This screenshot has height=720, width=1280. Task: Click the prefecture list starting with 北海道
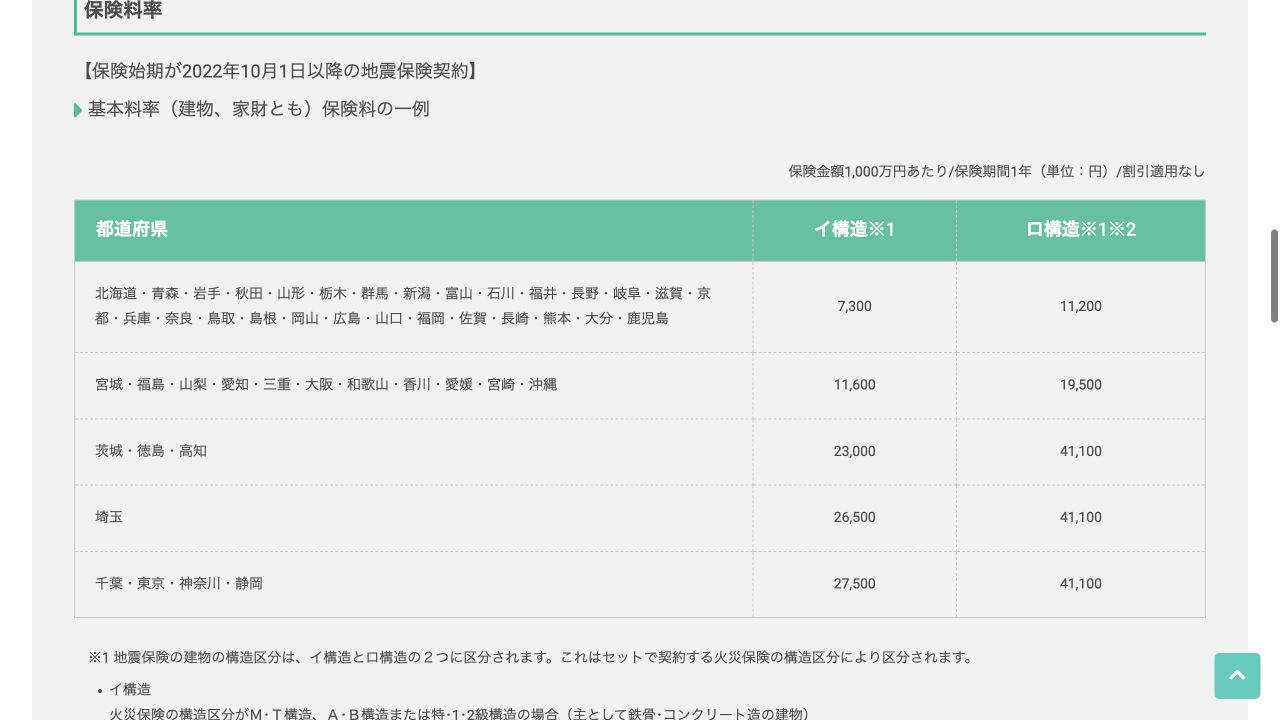pyautogui.click(x=403, y=306)
